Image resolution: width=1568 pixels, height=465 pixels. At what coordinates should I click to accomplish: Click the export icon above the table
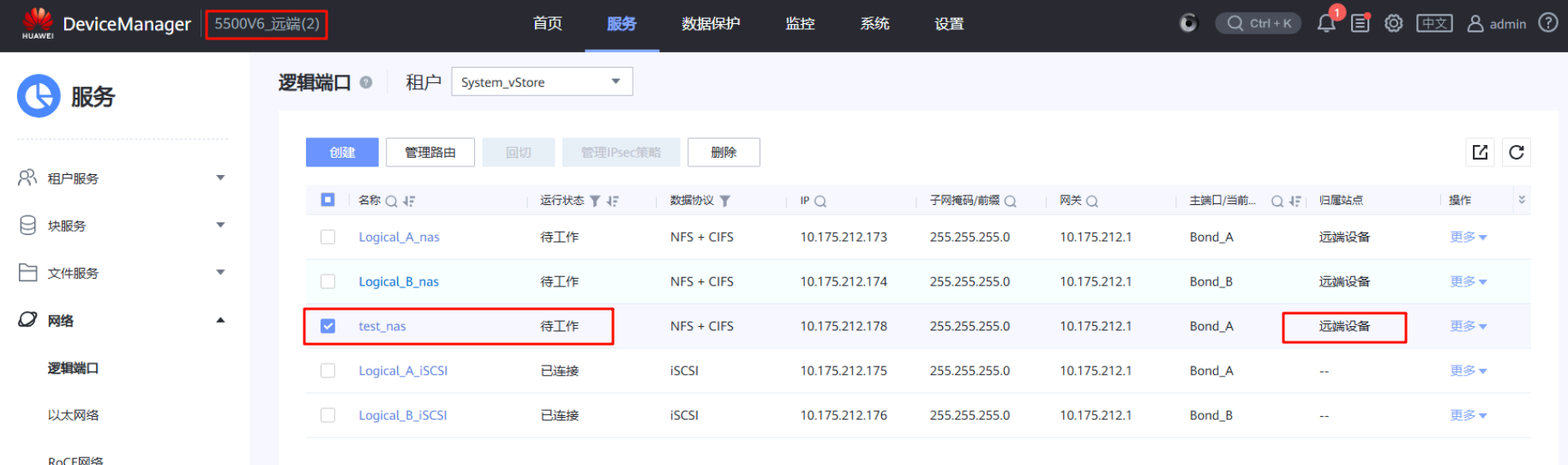pyautogui.click(x=1480, y=152)
